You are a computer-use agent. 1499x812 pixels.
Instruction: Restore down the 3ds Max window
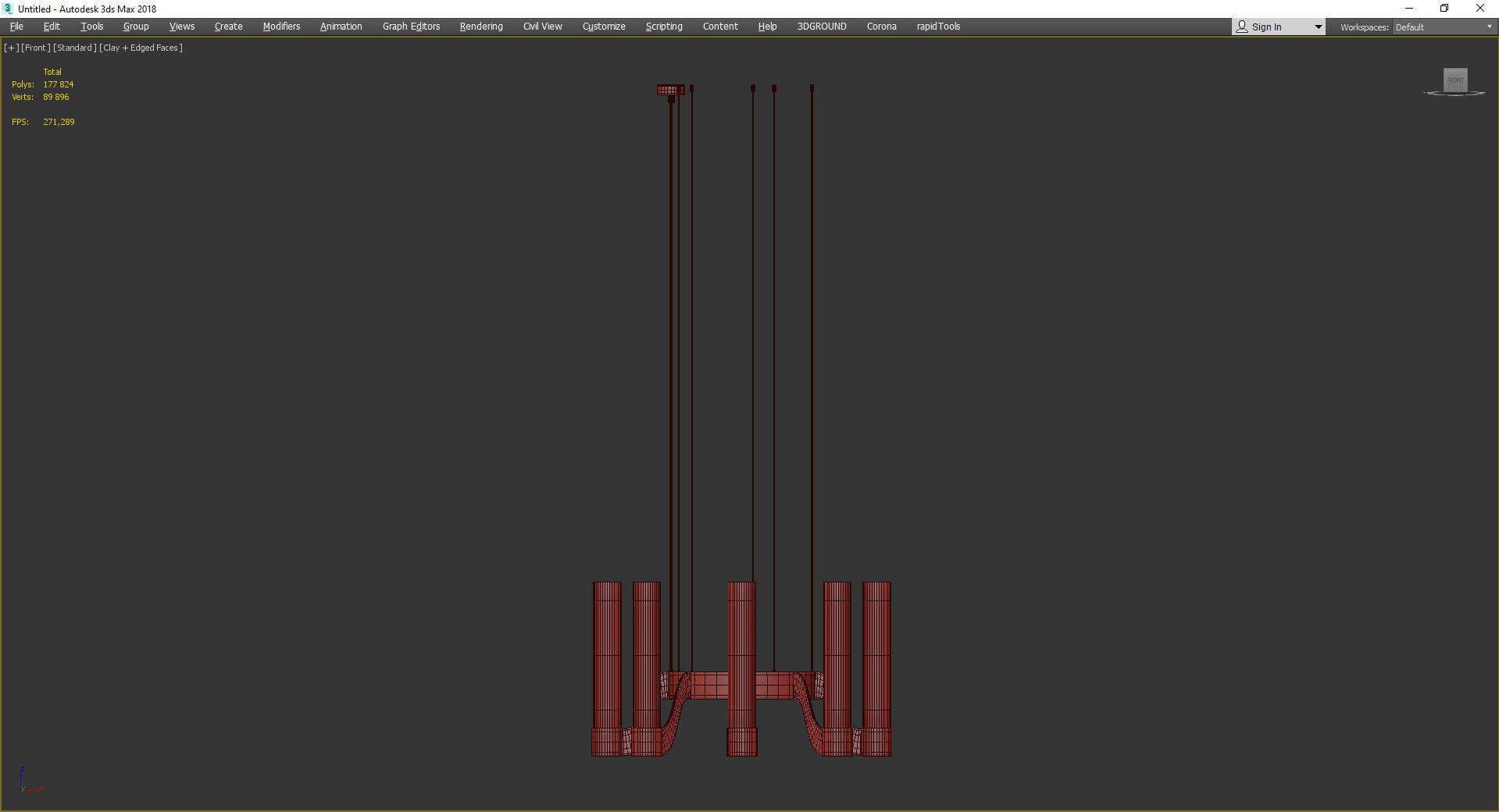pos(1444,9)
